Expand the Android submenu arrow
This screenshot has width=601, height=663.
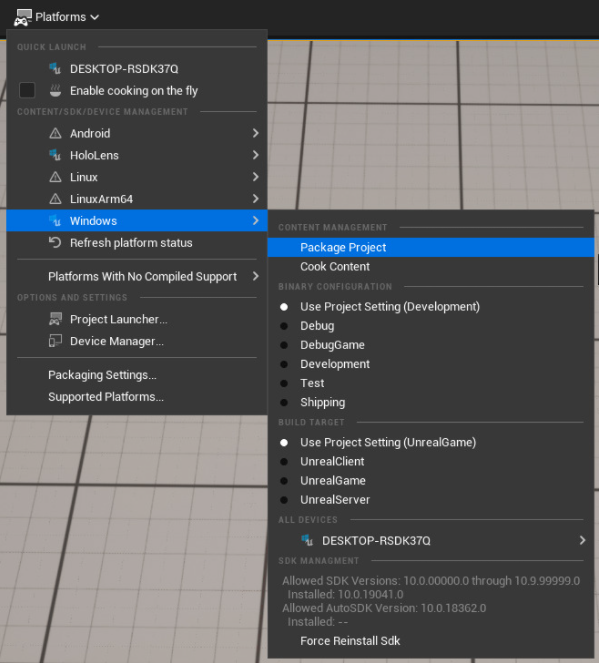click(255, 133)
